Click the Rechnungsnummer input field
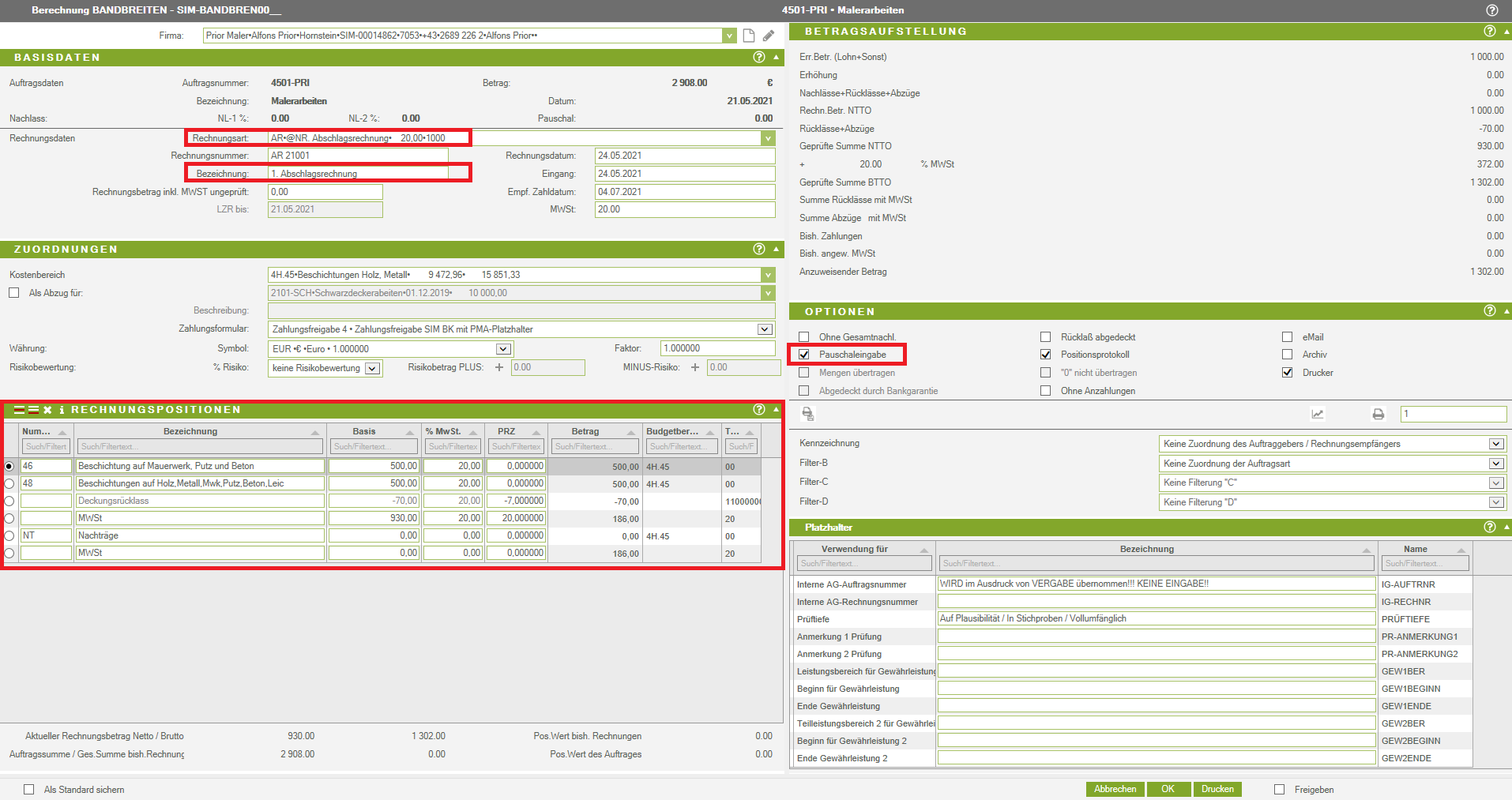Viewport: 1512px width, 800px height. click(358, 156)
